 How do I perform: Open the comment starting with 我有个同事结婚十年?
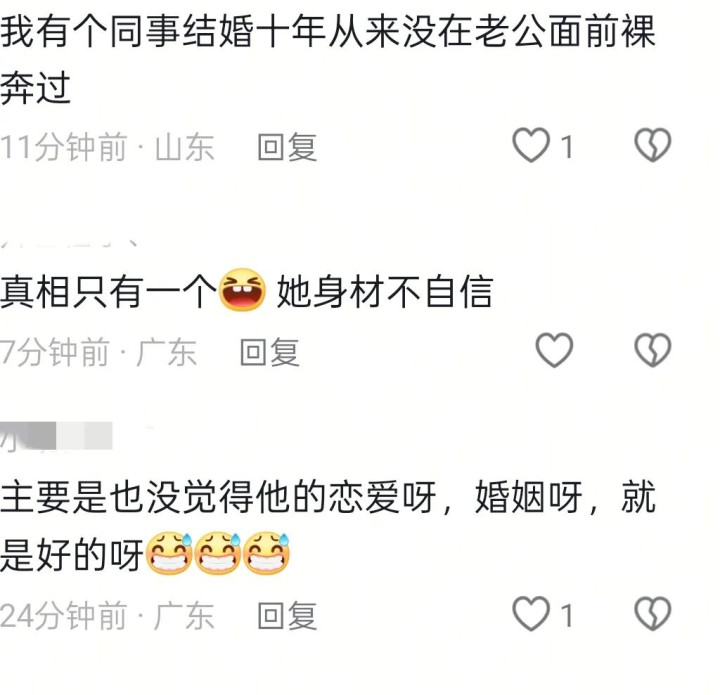point(327,59)
